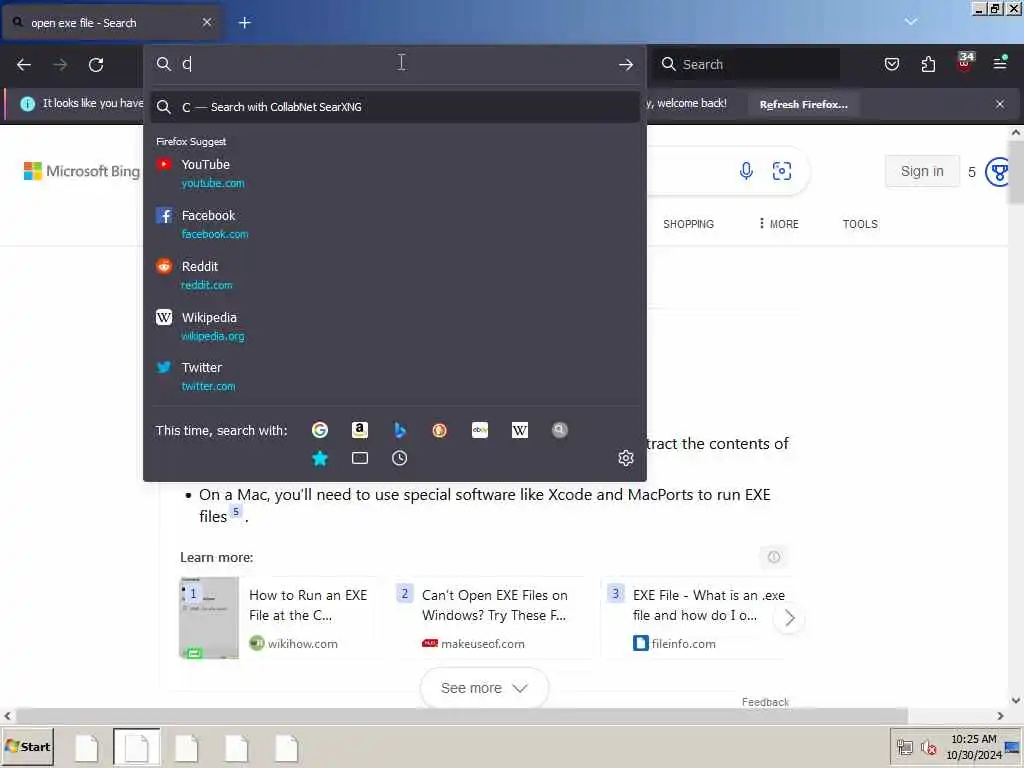Open the Bing Rewards medal icon
The image size is (1024, 768).
(x=999, y=172)
